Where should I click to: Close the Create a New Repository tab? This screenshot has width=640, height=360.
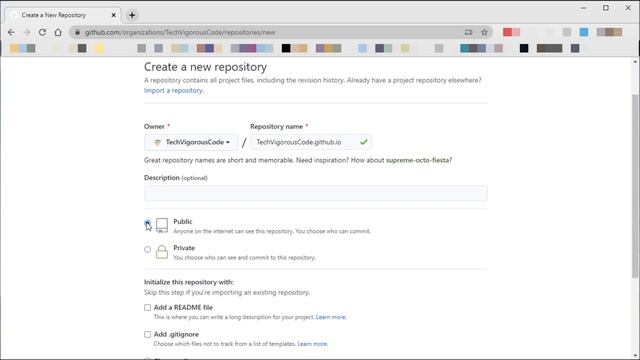click(113, 15)
